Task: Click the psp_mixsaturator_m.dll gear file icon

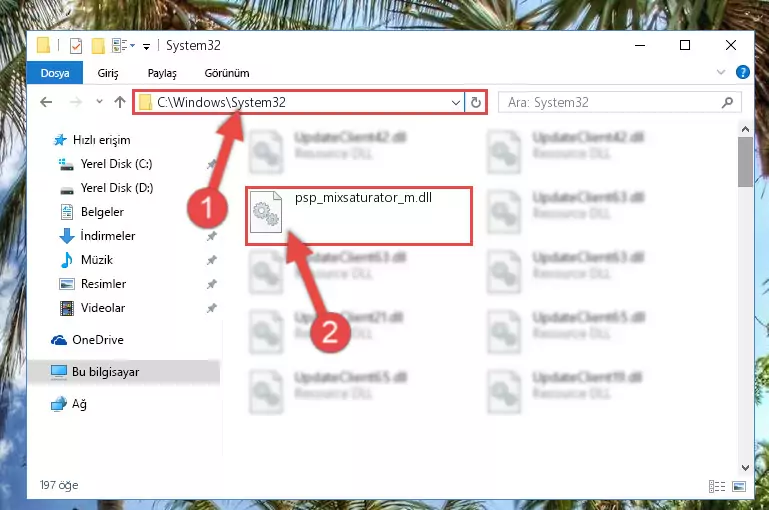Action: pyautogui.click(x=266, y=212)
